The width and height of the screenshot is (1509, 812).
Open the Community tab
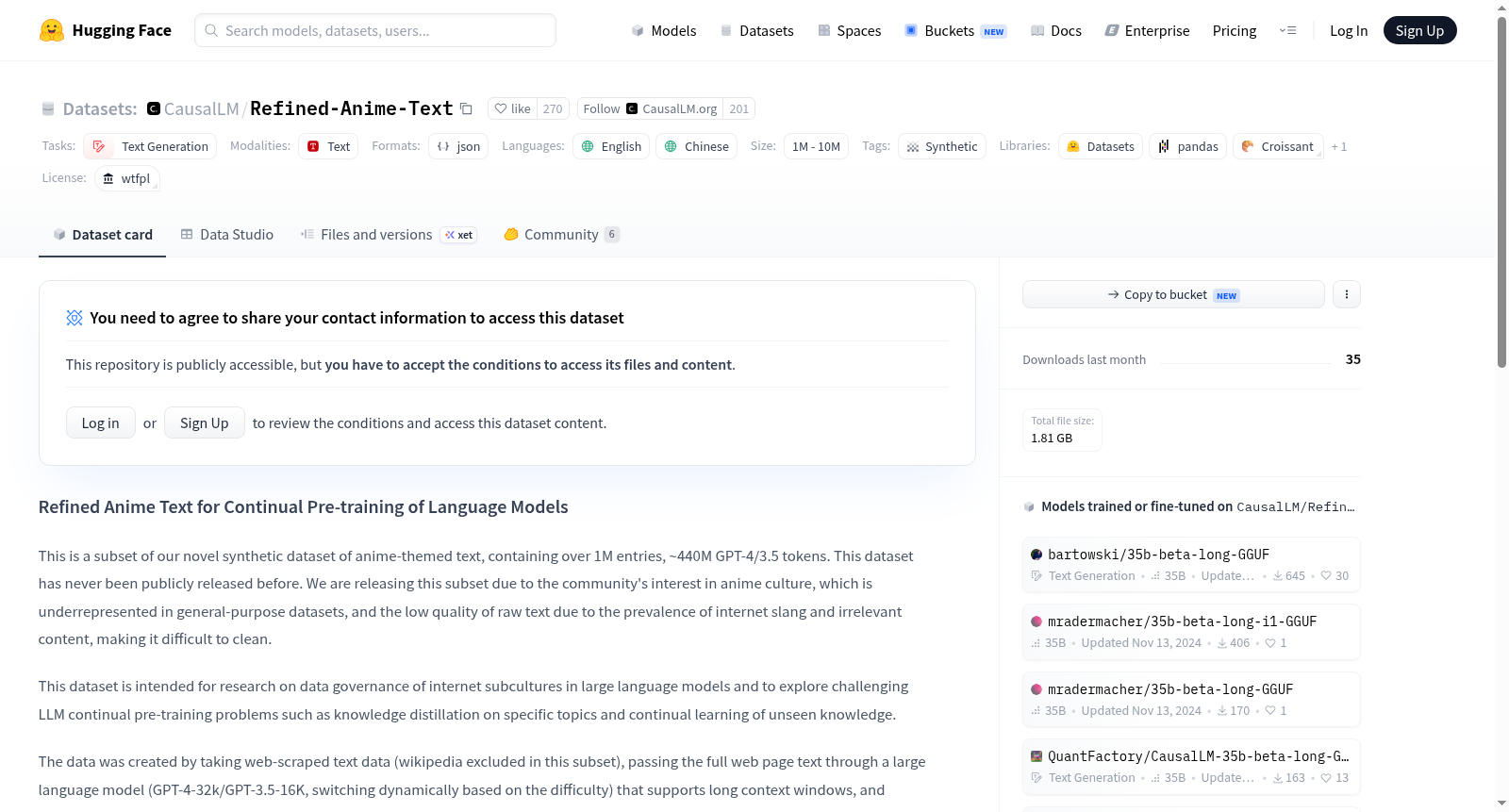(x=561, y=234)
